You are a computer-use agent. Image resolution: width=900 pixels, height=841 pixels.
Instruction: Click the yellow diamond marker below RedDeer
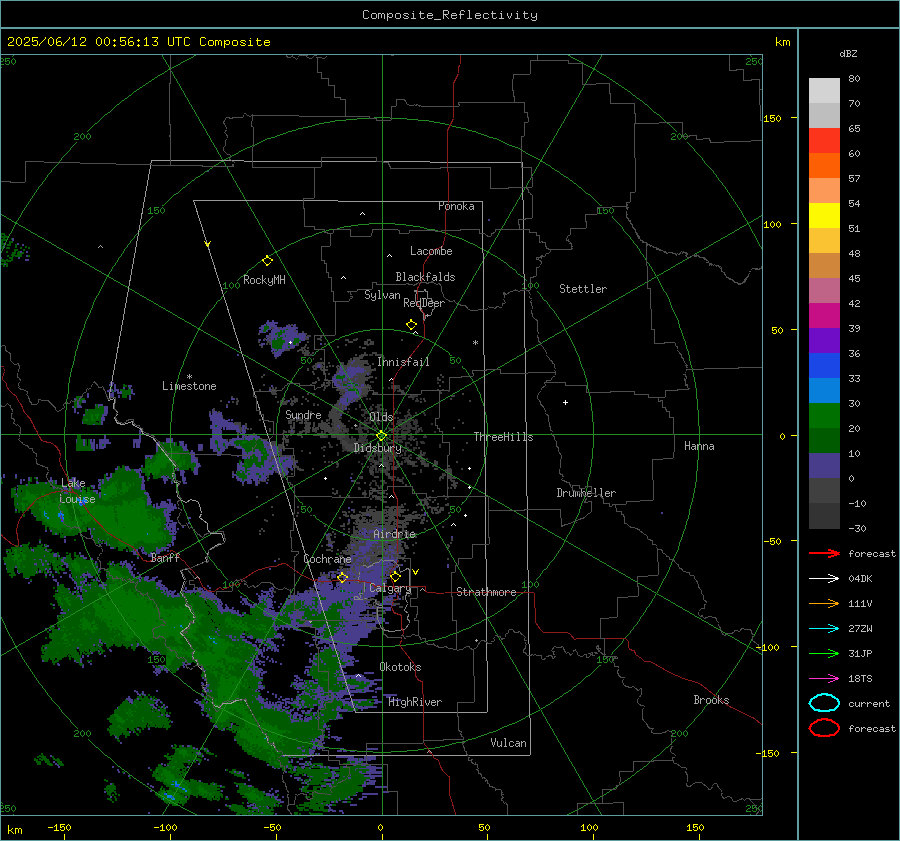[x=411, y=324]
